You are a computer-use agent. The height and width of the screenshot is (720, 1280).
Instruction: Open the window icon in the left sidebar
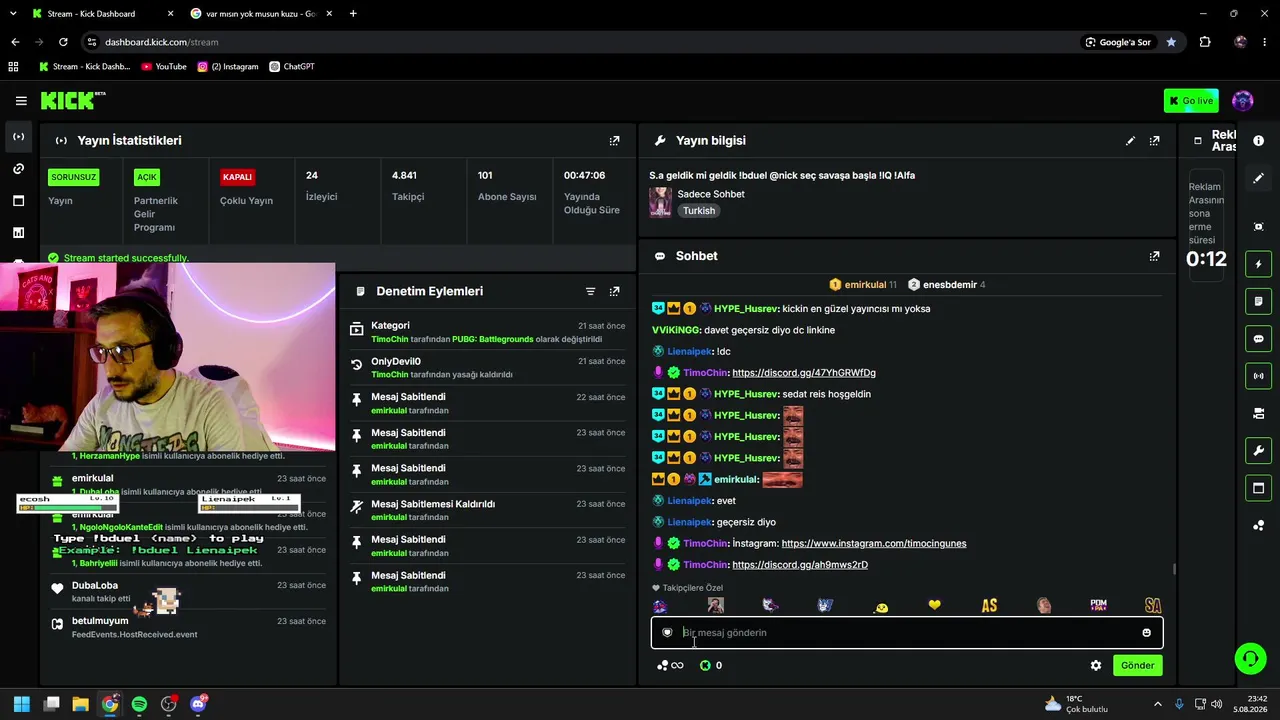click(18, 201)
